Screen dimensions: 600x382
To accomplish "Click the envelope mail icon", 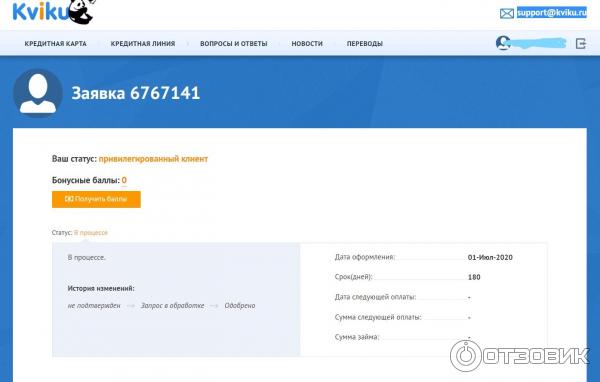I will pyautogui.click(x=507, y=14).
